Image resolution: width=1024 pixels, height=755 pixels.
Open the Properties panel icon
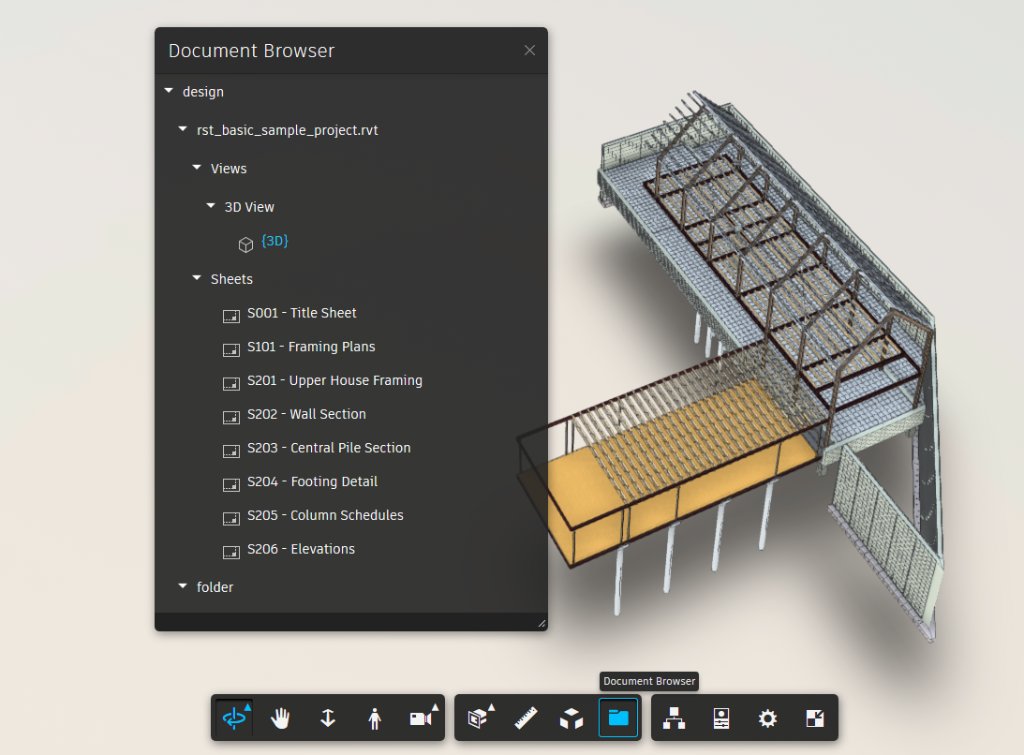point(721,718)
